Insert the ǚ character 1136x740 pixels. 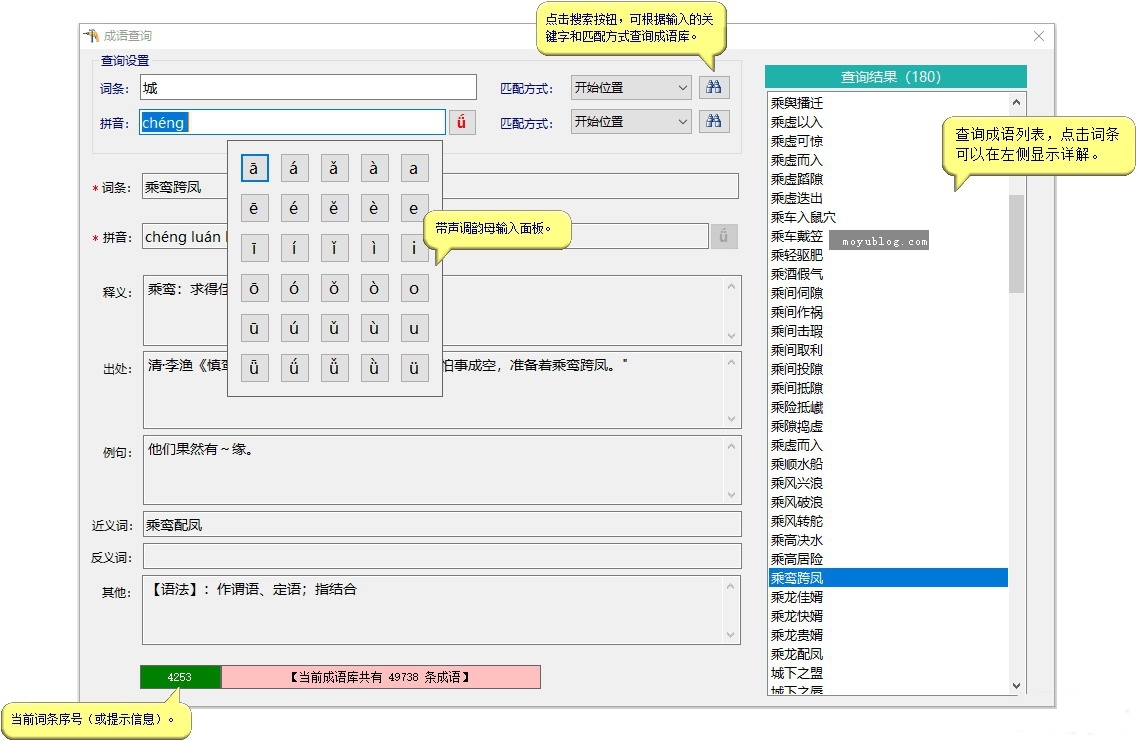coord(334,367)
